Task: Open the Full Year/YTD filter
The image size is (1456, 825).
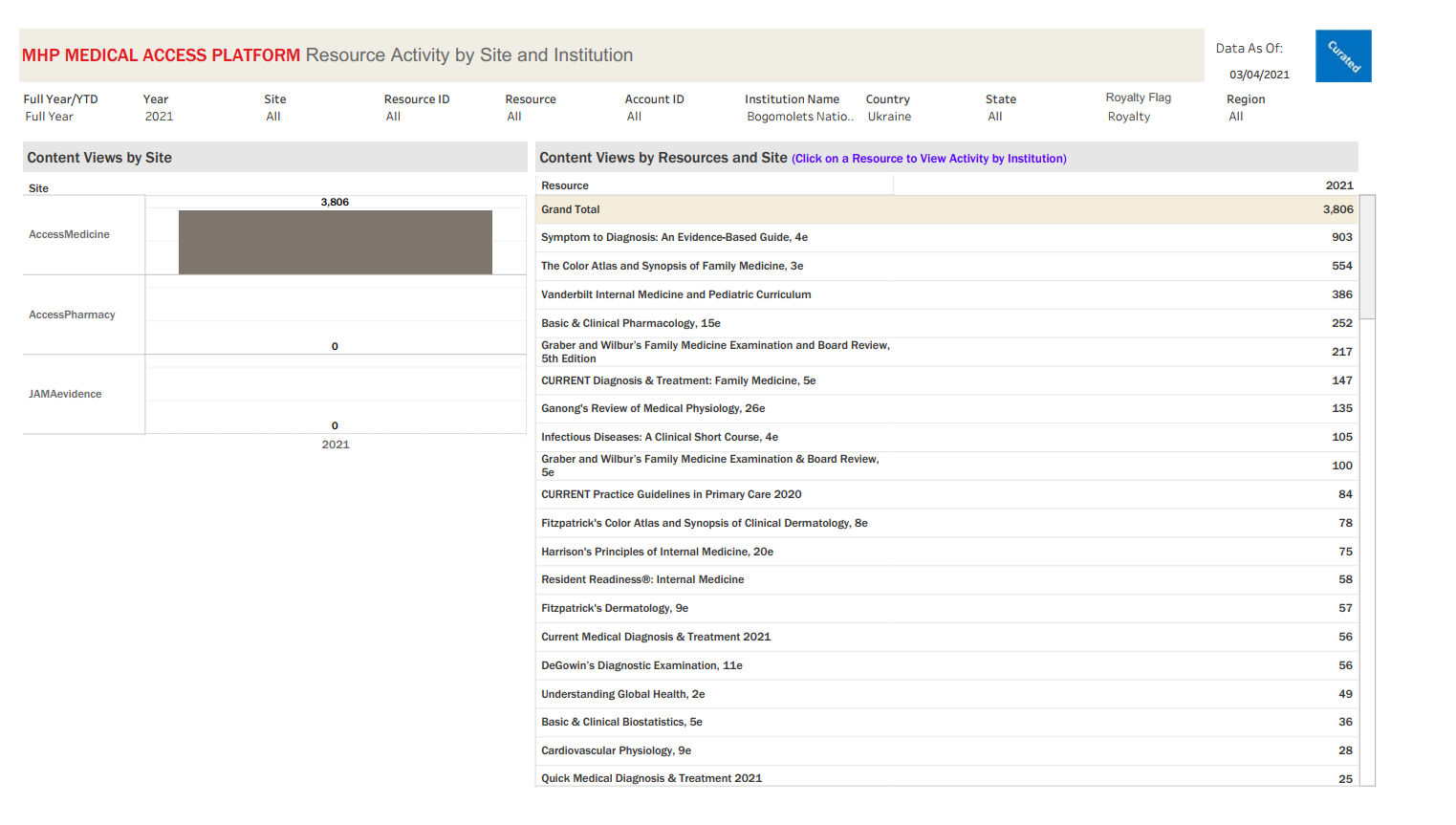Action: click(x=60, y=117)
